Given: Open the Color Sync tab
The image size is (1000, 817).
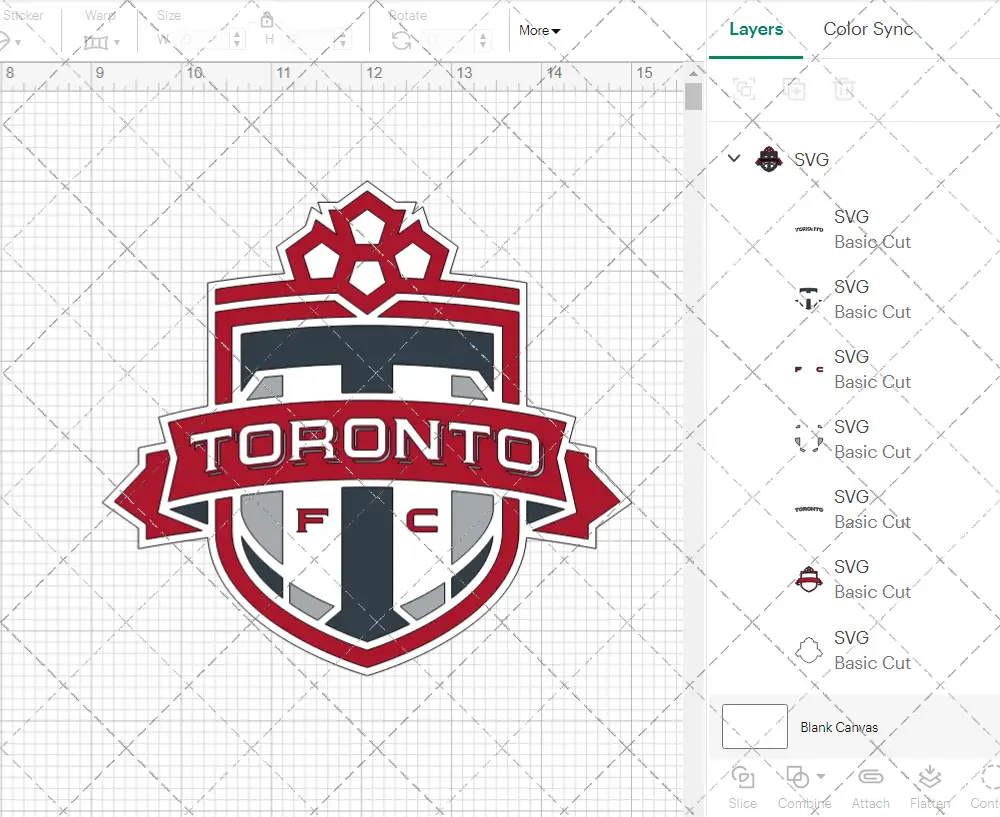Looking at the screenshot, I should pyautogui.click(x=868, y=29).
